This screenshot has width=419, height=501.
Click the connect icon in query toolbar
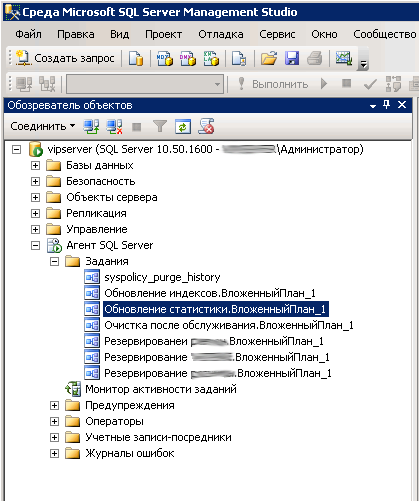pyautogui.click(x=24, y=84)
